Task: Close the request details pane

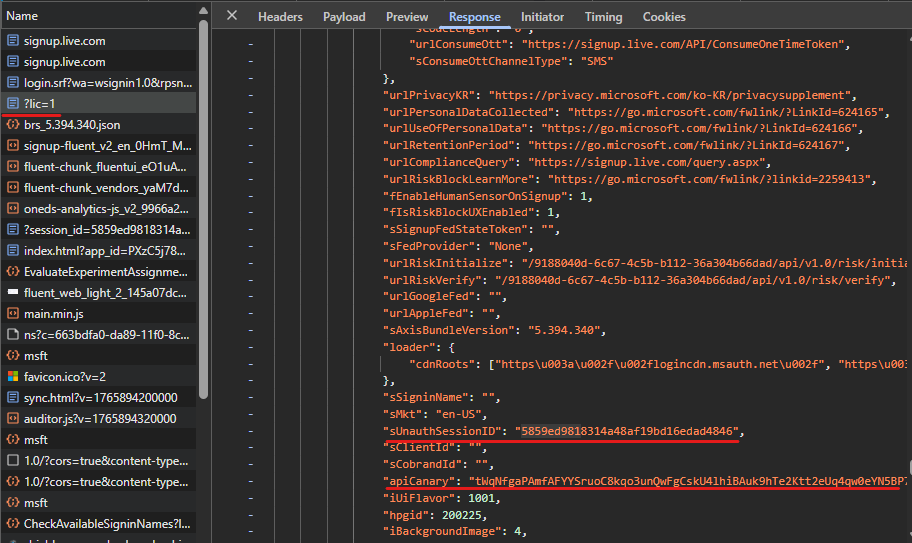Action: 232,16
